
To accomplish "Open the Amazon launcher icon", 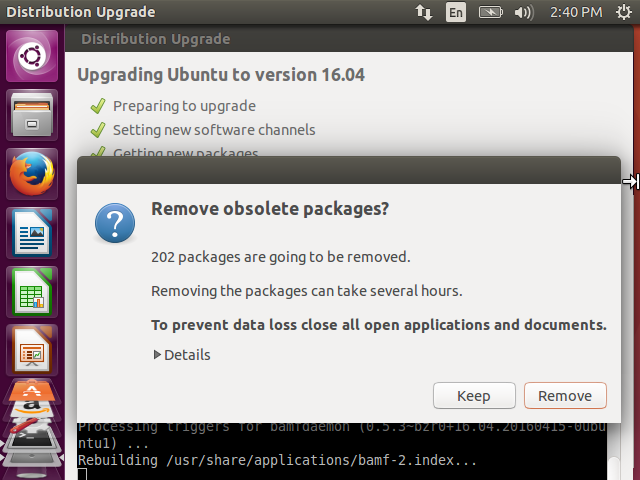I will coord(32,408).
